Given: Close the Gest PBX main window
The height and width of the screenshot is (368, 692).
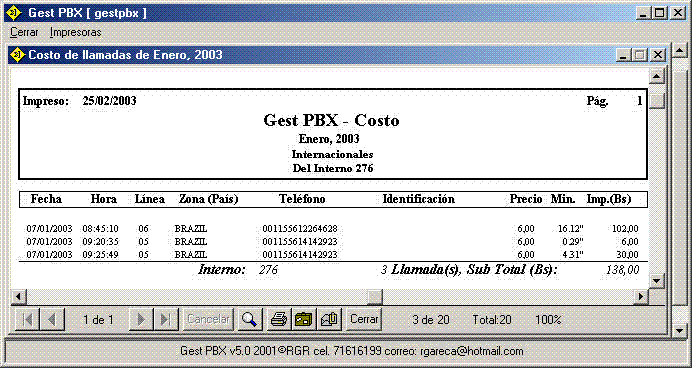Looking at the screenshot, I should pyautogui.click(x=677, y=13).
